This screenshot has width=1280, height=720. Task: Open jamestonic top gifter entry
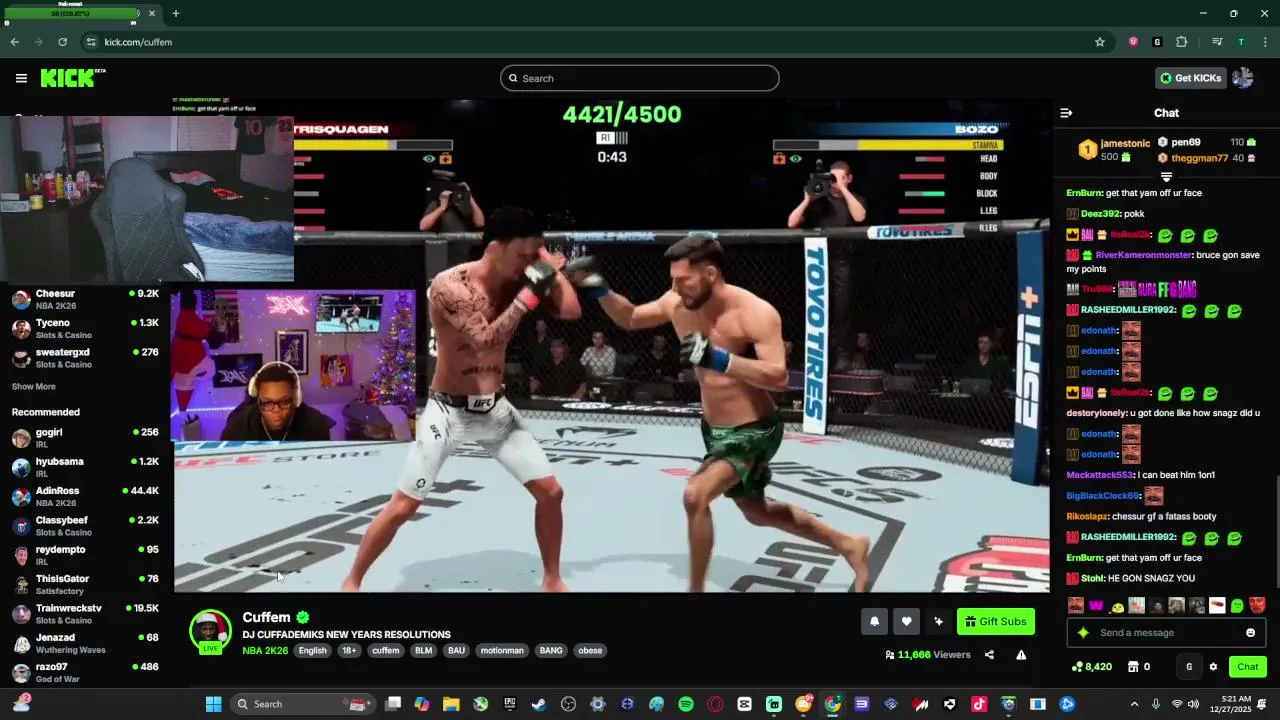(x=1114, y=150)
